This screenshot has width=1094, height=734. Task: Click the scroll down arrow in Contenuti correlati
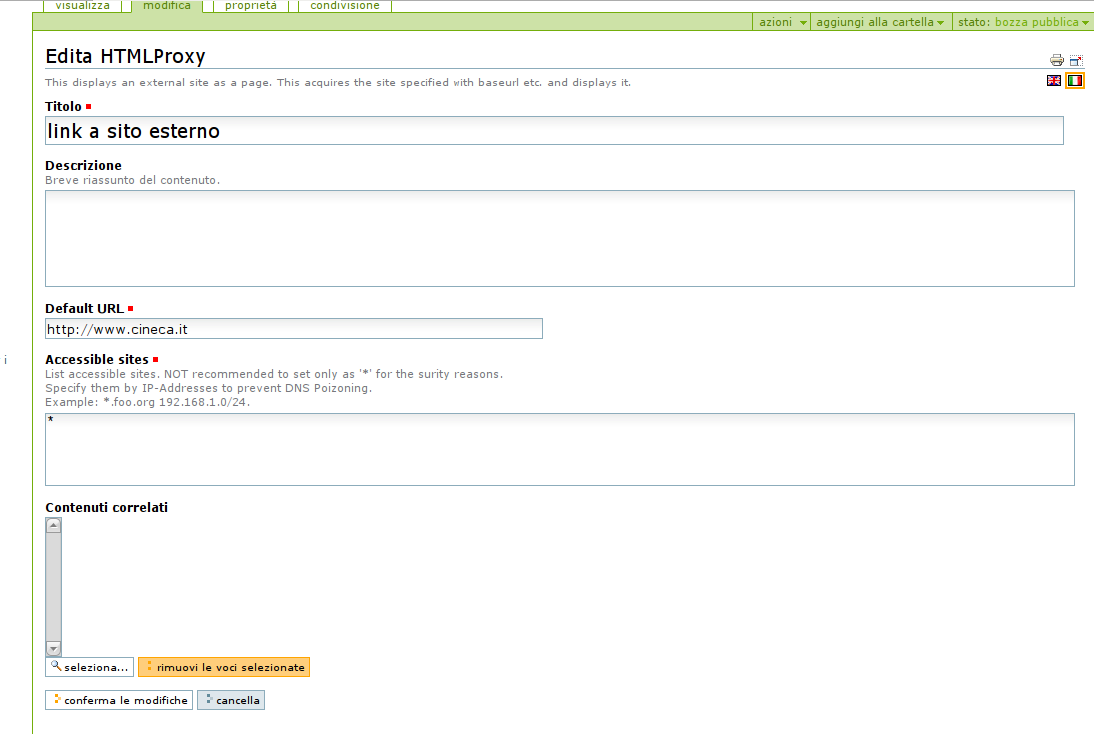pyautogui.click(x=54, y=648)
